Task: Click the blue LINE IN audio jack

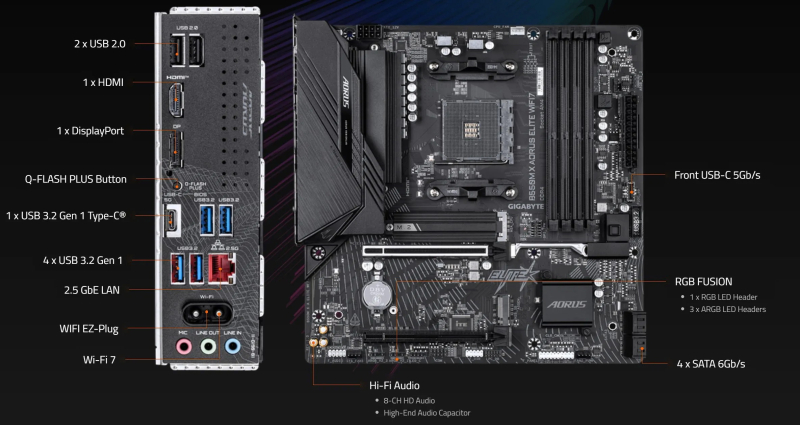Action: [232, 347]
